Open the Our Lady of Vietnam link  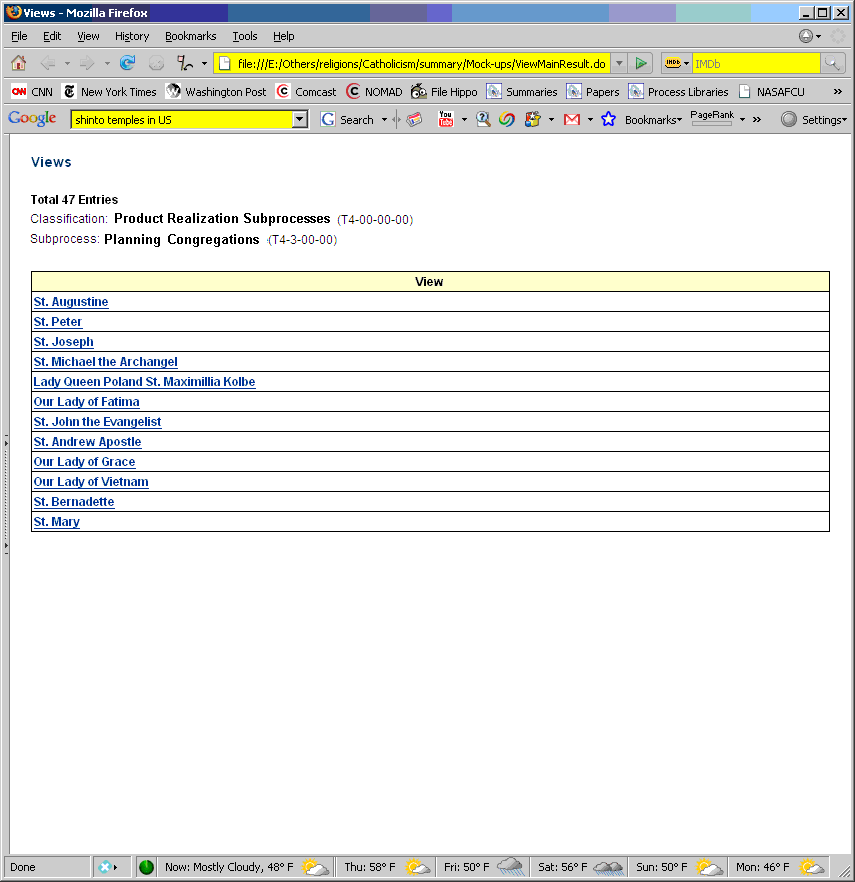coord(91,482)
